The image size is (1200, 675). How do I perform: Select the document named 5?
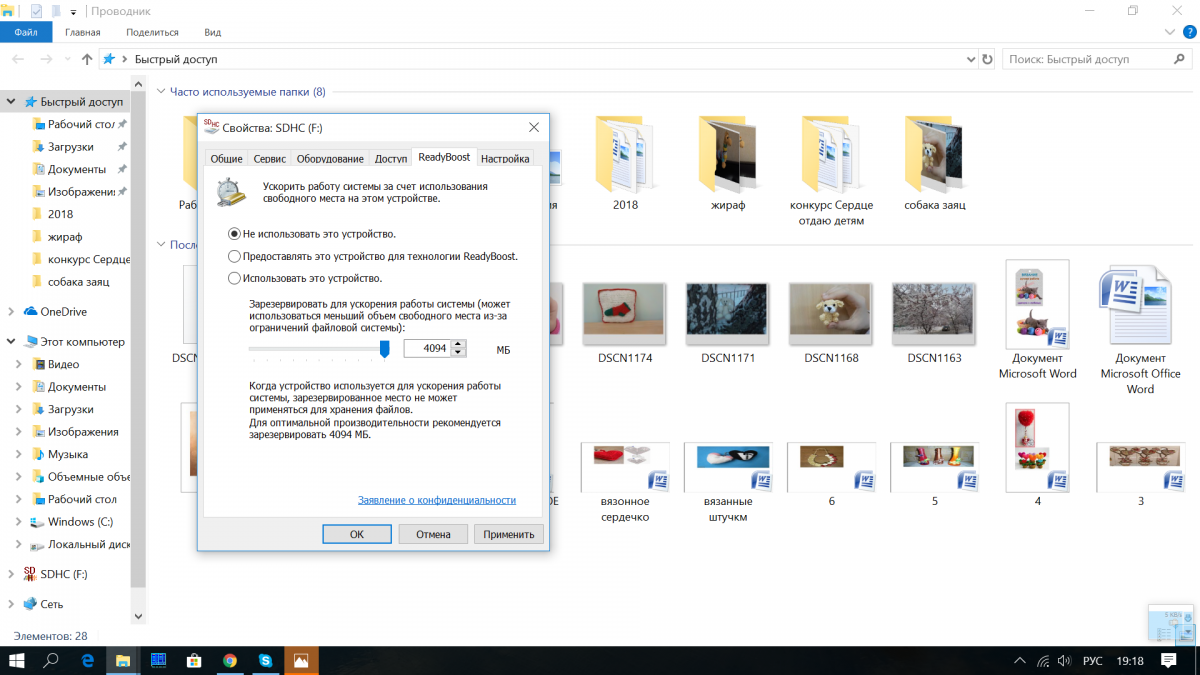point(934,466)
